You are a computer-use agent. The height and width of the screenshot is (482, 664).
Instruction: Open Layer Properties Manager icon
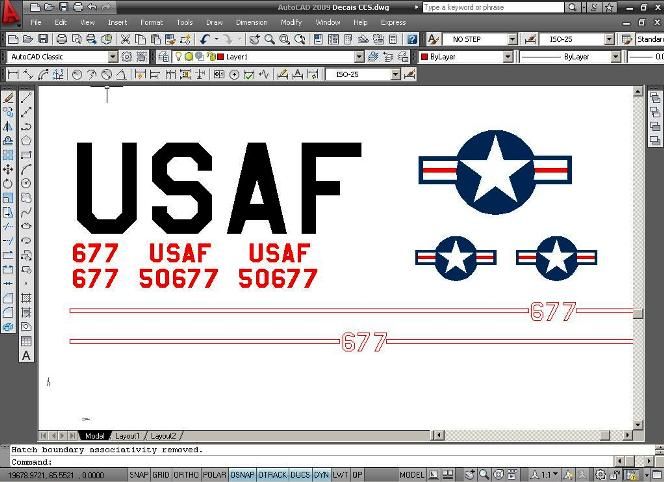164,57
